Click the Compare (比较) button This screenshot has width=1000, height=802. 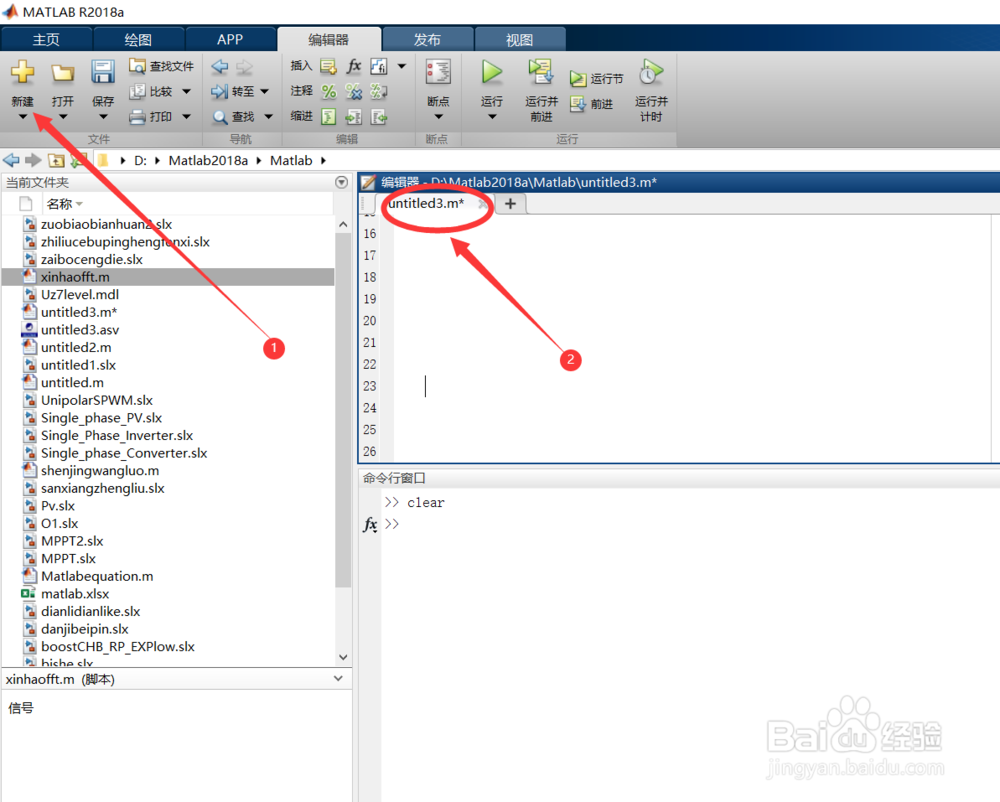tap(152, 92)
